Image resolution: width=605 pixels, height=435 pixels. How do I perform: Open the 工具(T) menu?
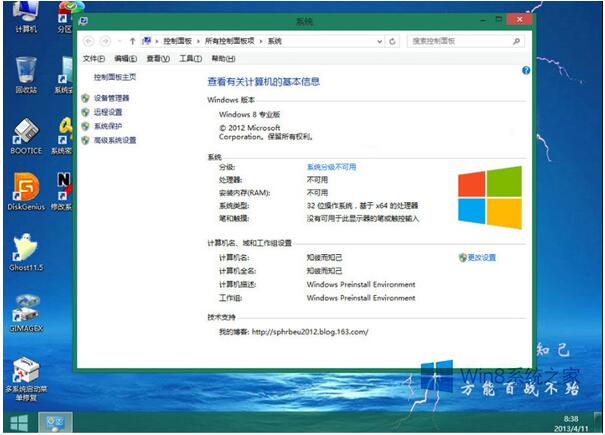pyautogui.click(x=190, y=59)
